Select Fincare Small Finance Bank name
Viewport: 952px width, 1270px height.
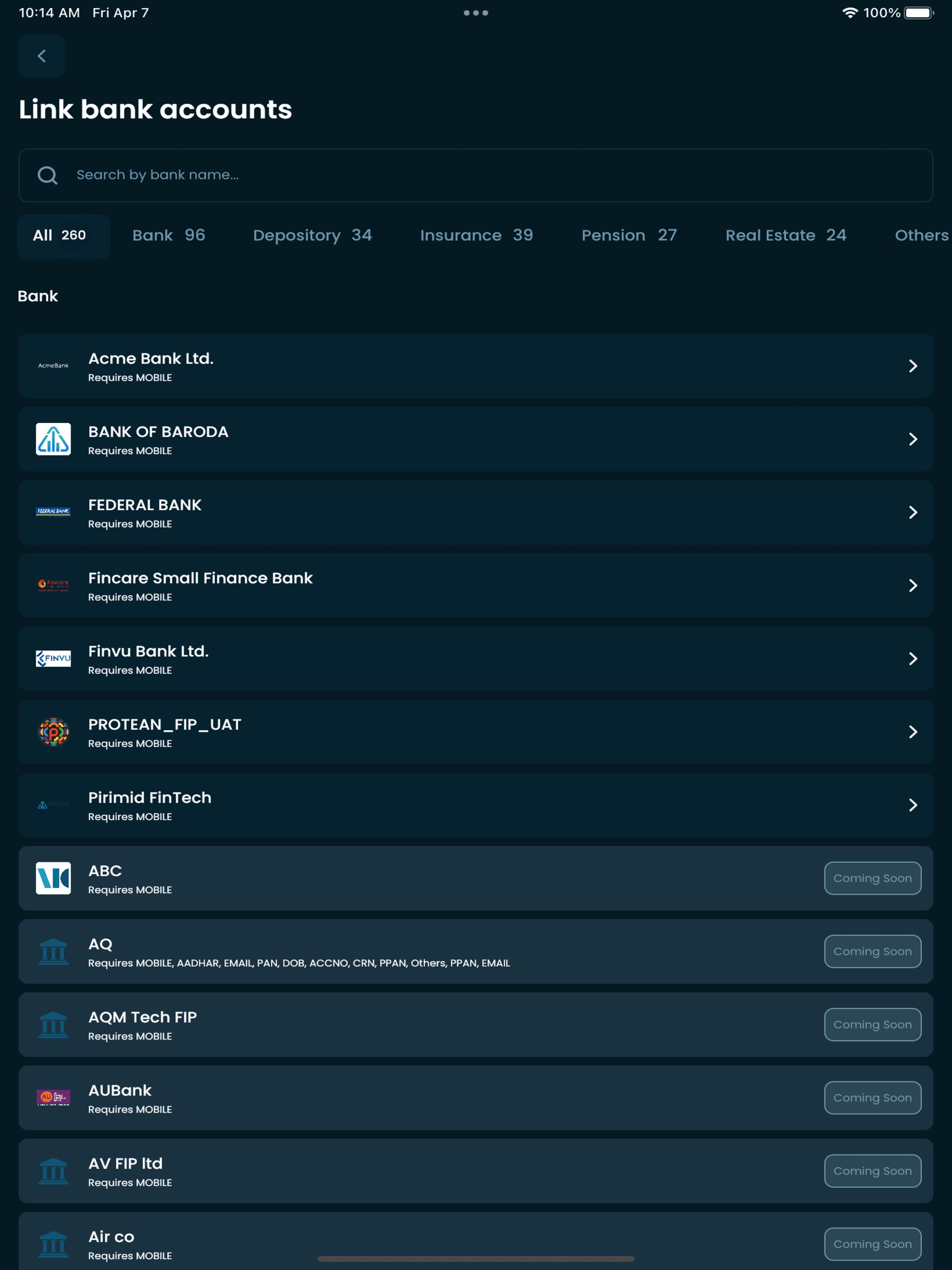(200, 578)
